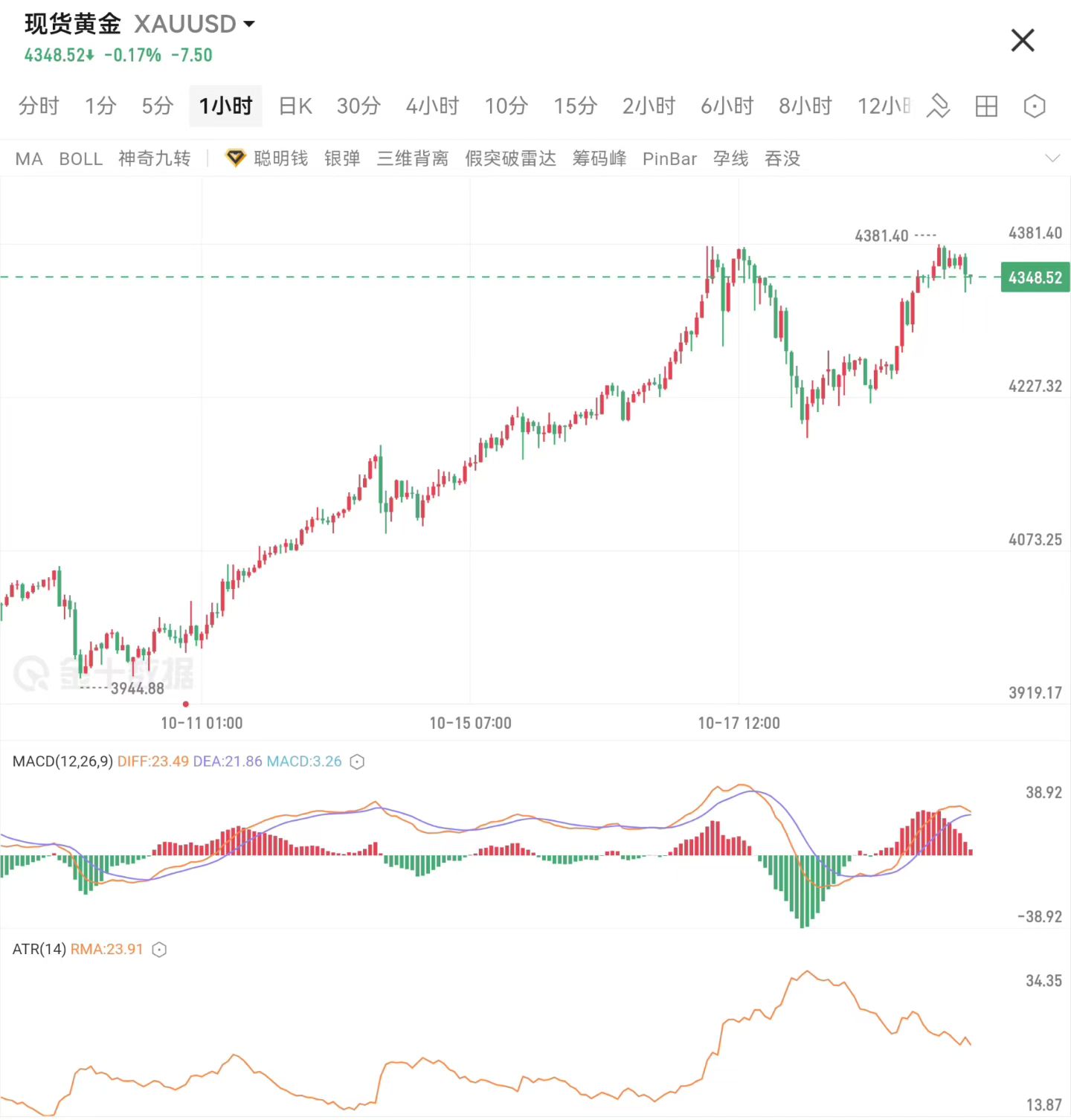Click the 4348.52 price label on right axis
This screenshot has height=1120, width=1071.
coord(1034,277)
